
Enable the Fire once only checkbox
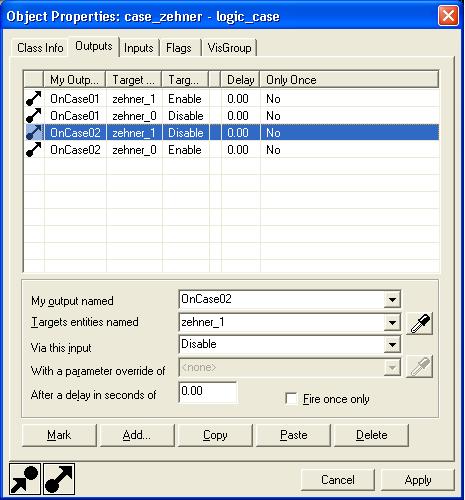pyautogui.click(x=291, y=399)
